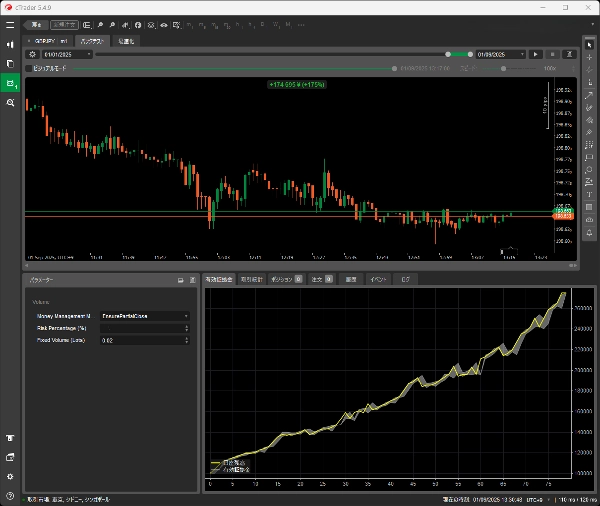Start the backtest with play button
Image resolution: width=600 pixels, height=506 pixels.
pyautogui.click(x=535, y=54)
